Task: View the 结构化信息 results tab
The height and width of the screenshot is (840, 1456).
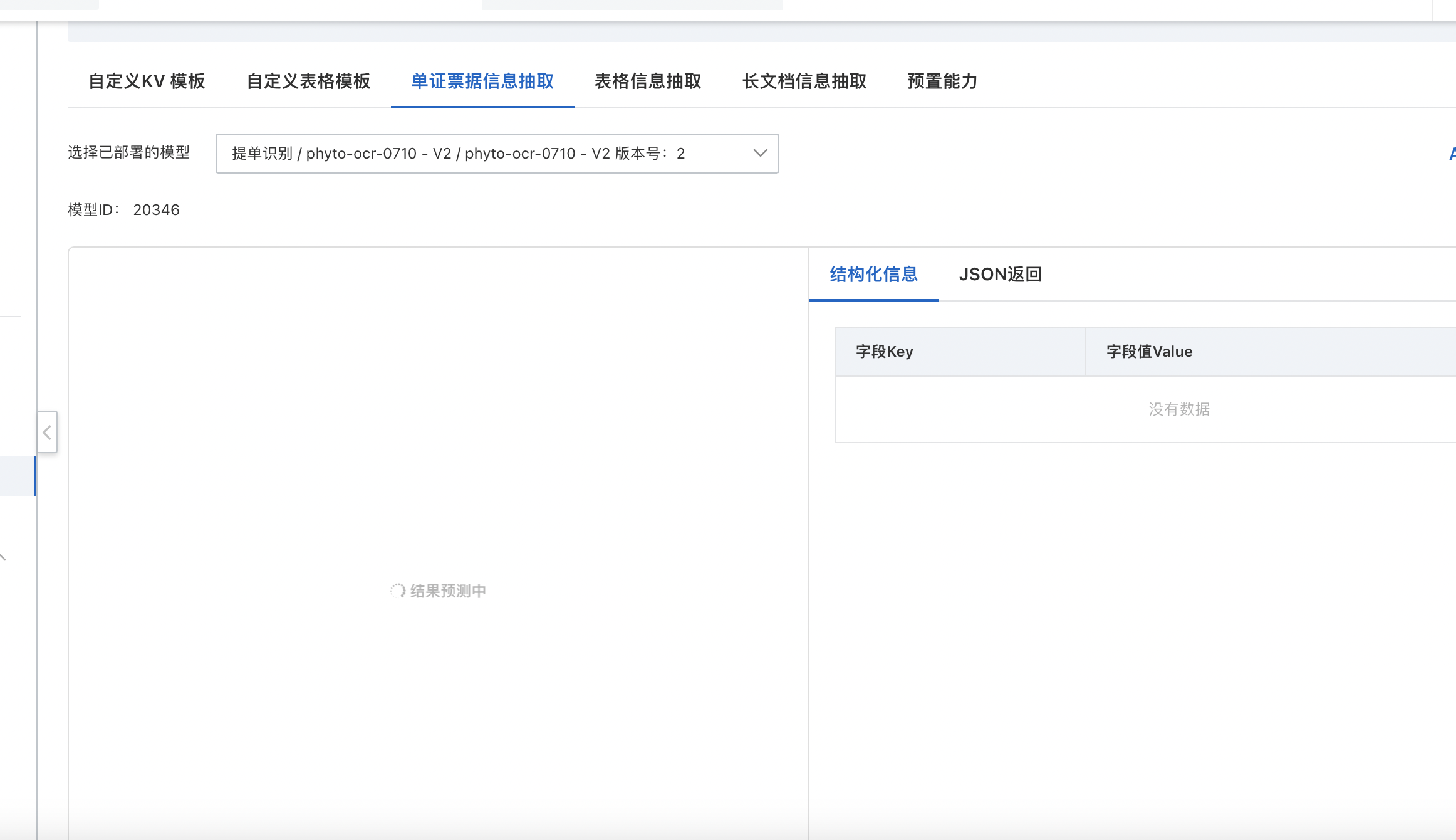Action: pyautogui.click(x=873, y=275)
